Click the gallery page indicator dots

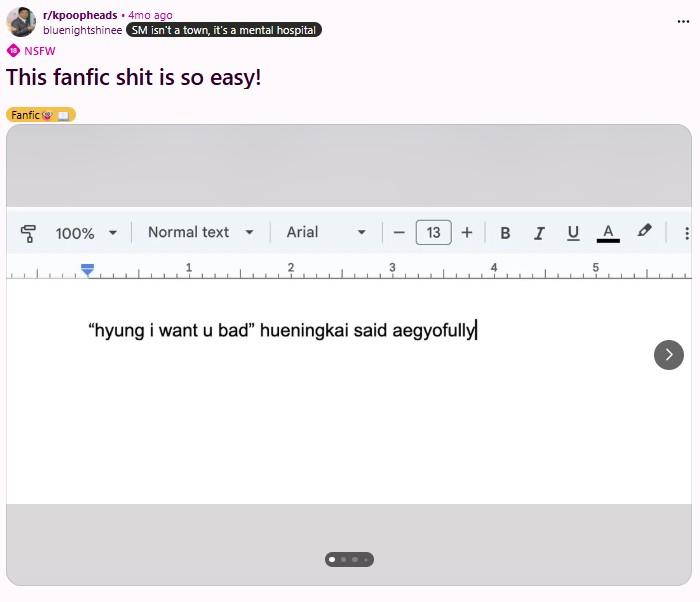[349, 560]
